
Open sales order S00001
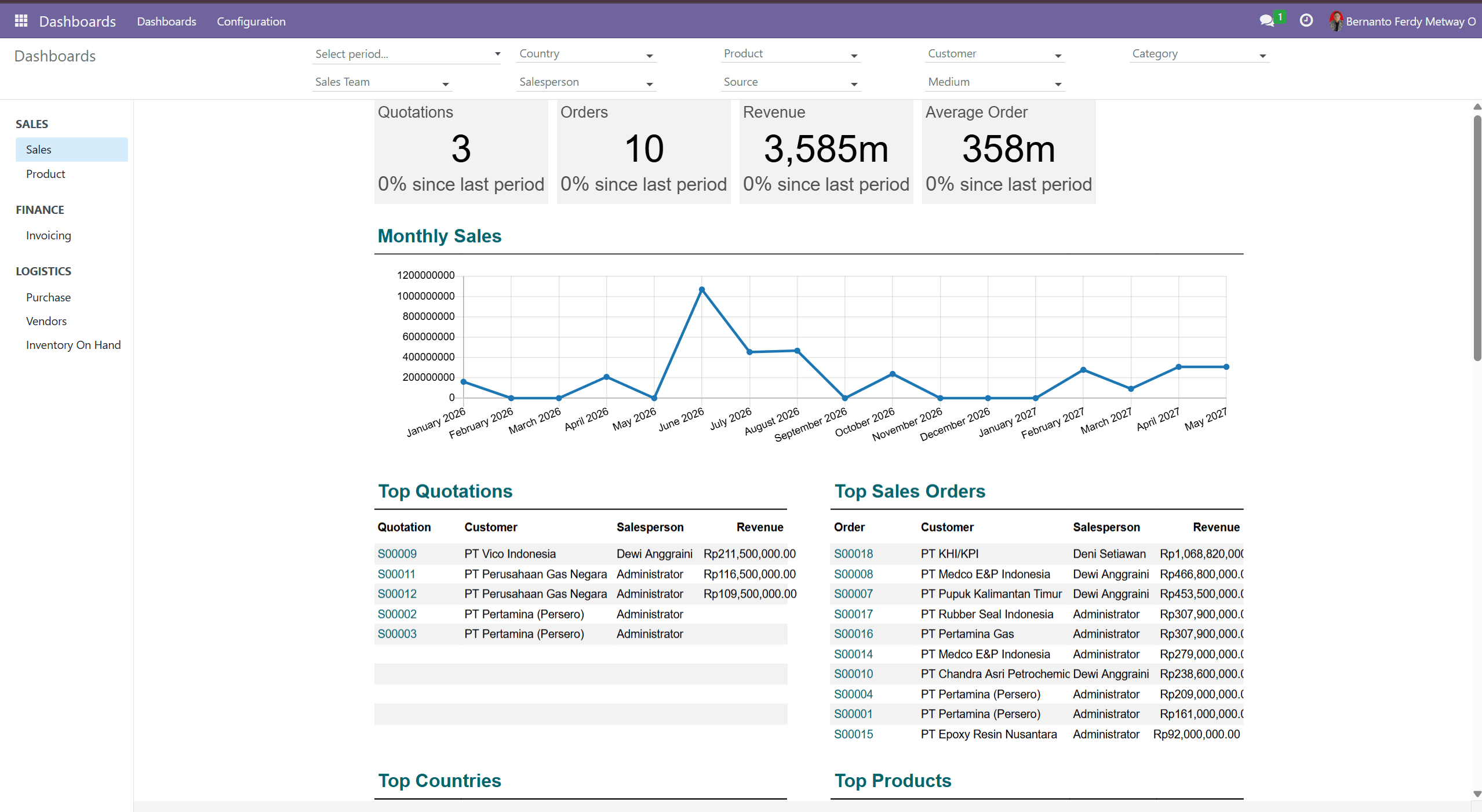[853, 714]
